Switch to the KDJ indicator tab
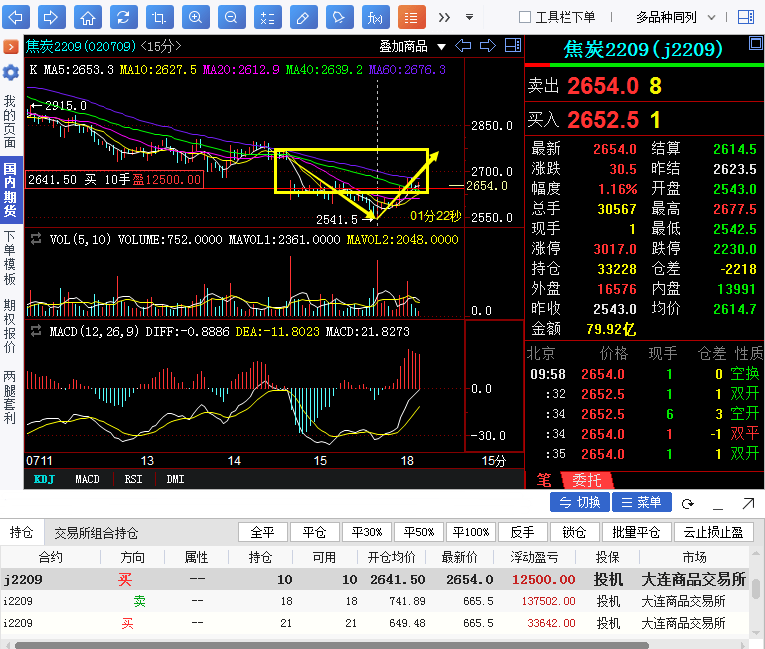Image resolution: width=765 pixels, height=649 pixels. point(43,480)
